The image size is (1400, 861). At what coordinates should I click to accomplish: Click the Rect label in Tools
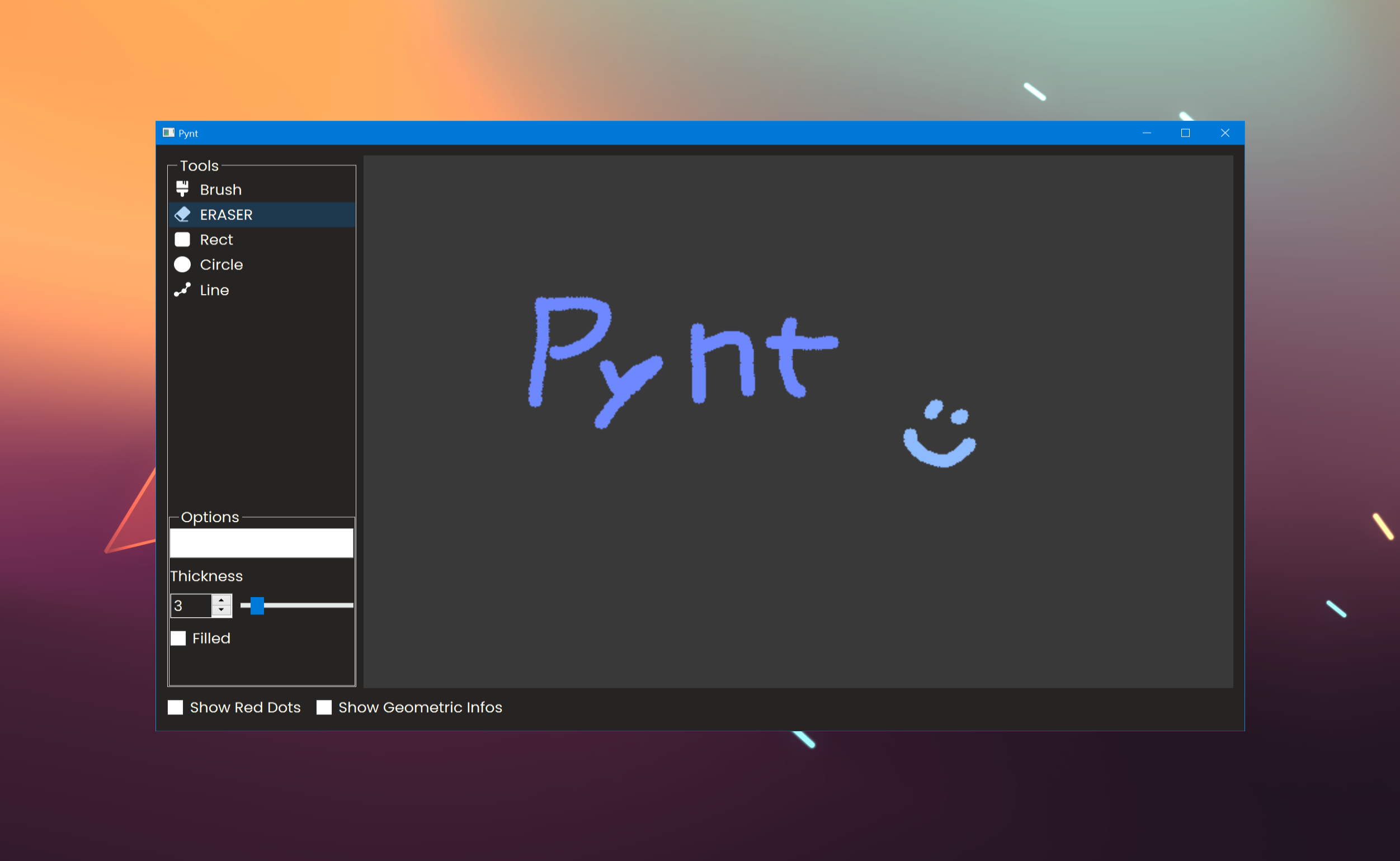(216, 240)
